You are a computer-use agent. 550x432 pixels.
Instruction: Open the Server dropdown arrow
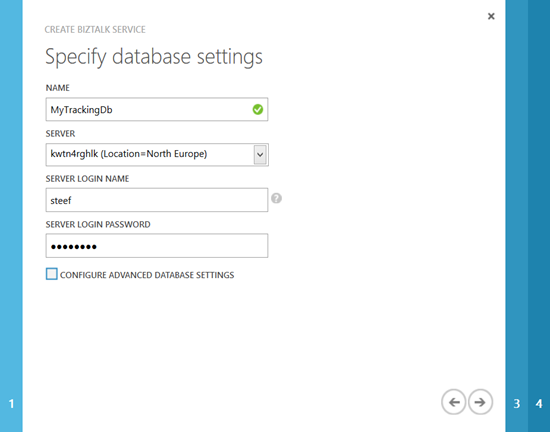260,155
